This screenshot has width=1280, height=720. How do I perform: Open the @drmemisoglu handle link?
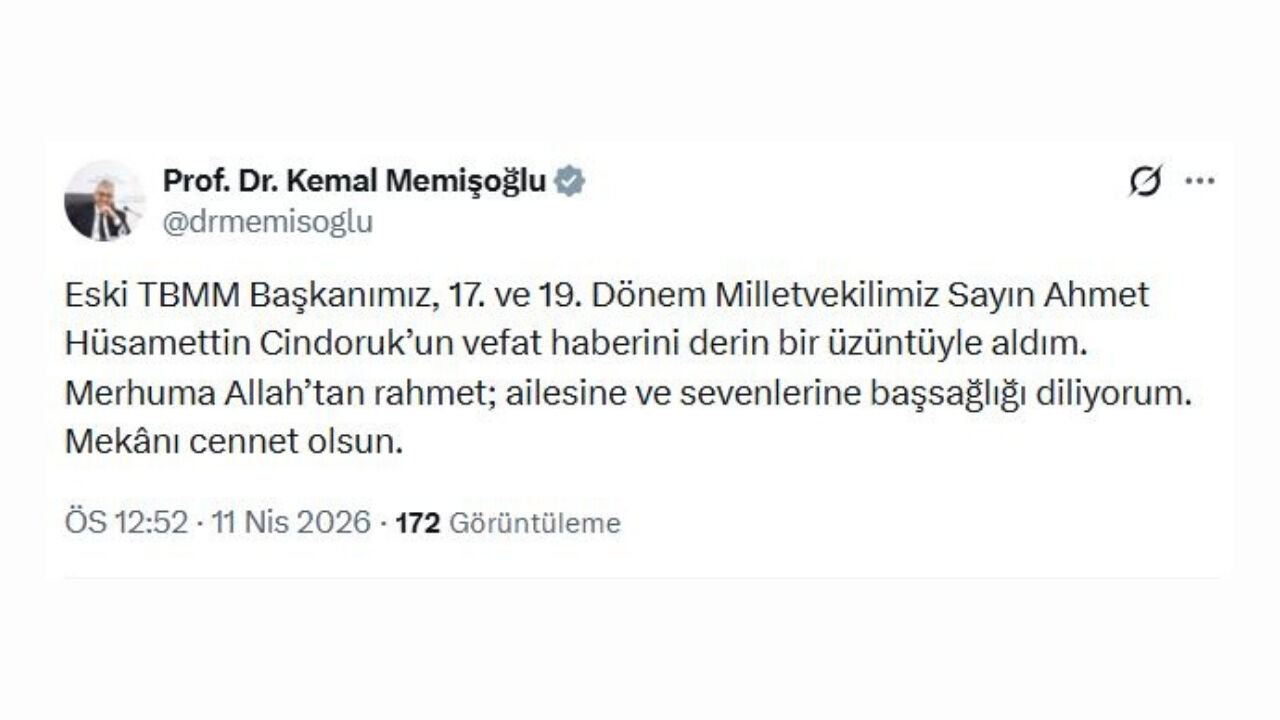267,222
